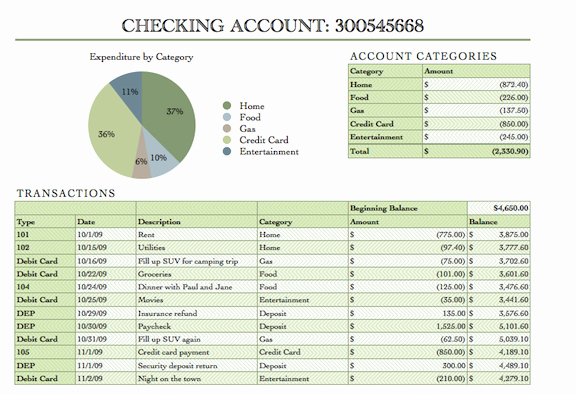
Task: Click the Security deposit amount 300.00
Action: (x=408, y=365)
